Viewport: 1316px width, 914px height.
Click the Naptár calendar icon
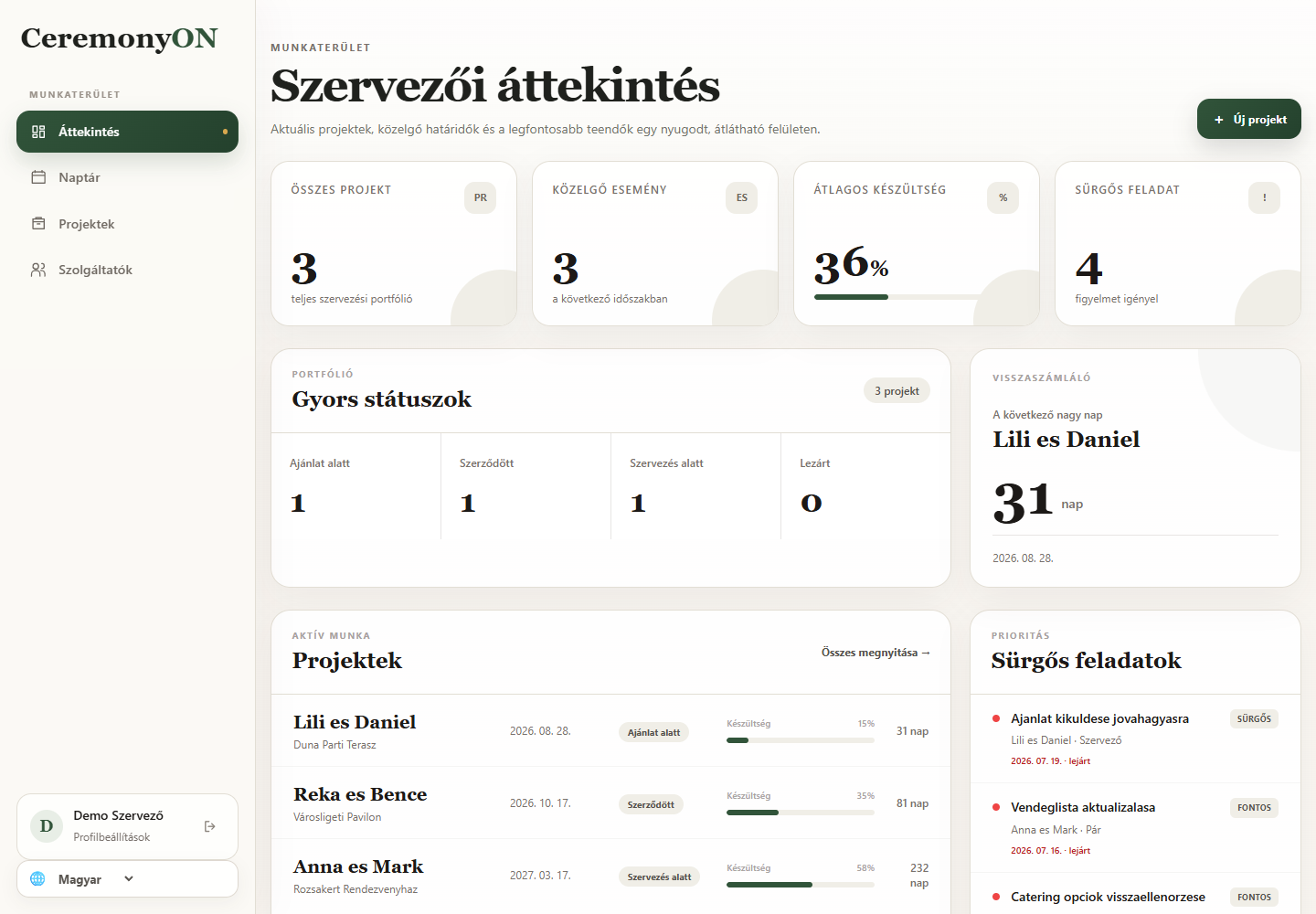coord(38,177)
